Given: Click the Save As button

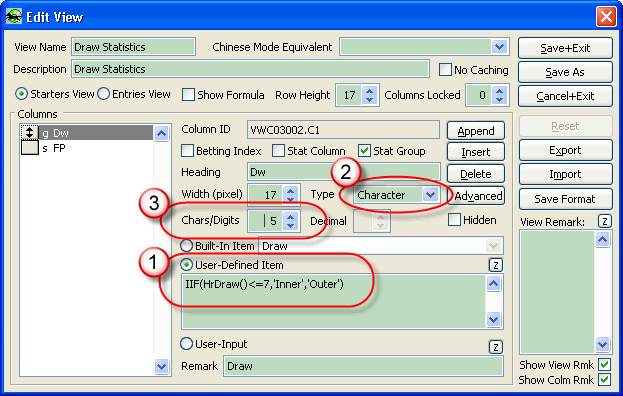Looking at the screenshot, I should [x=565, y=72].
